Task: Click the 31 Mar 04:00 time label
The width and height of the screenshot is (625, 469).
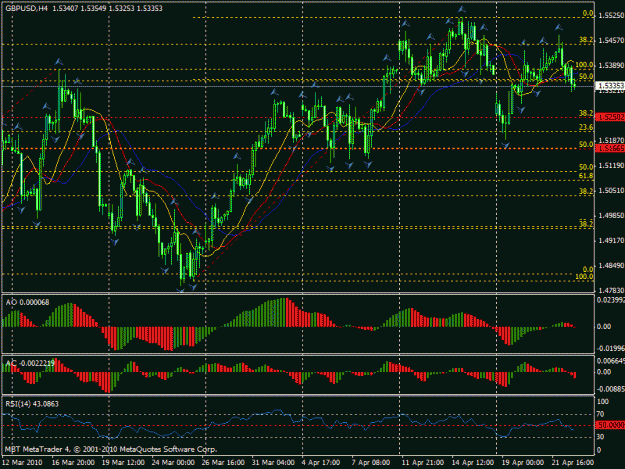Action: (x=273, y=463)
